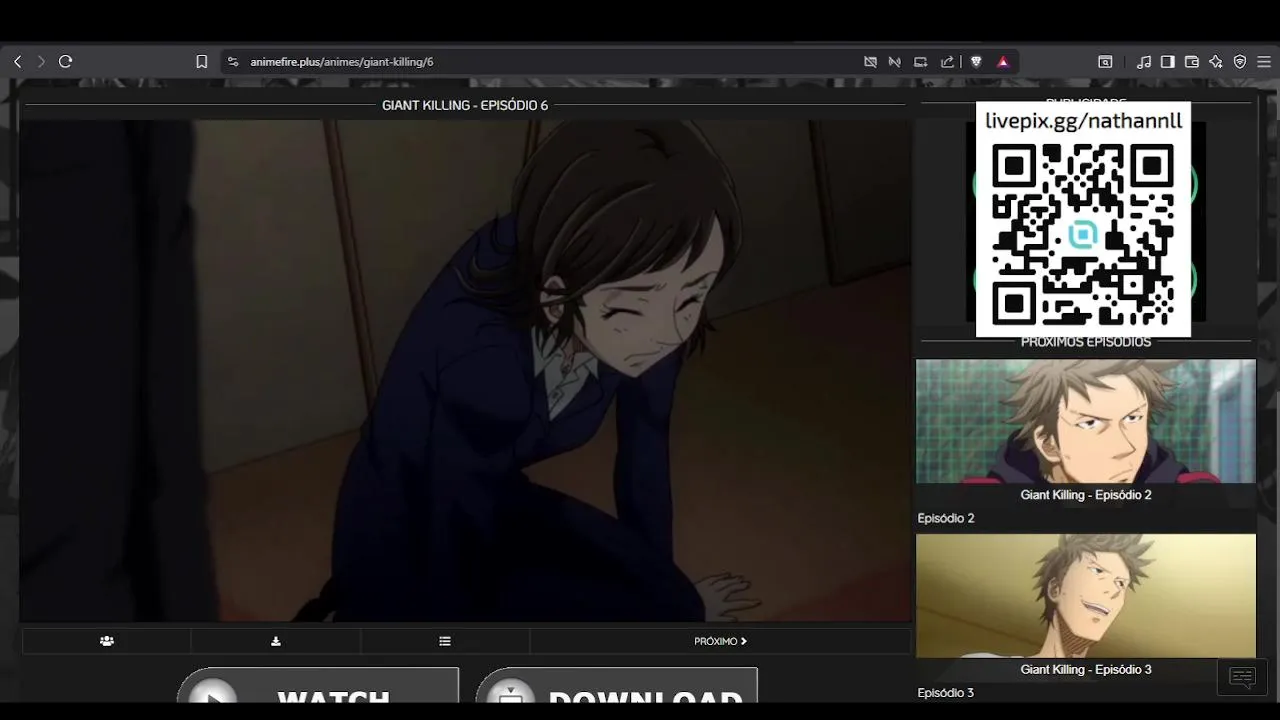Open Brave Rewards triangle icon

pyautogui.click(x=1003, y=62)
